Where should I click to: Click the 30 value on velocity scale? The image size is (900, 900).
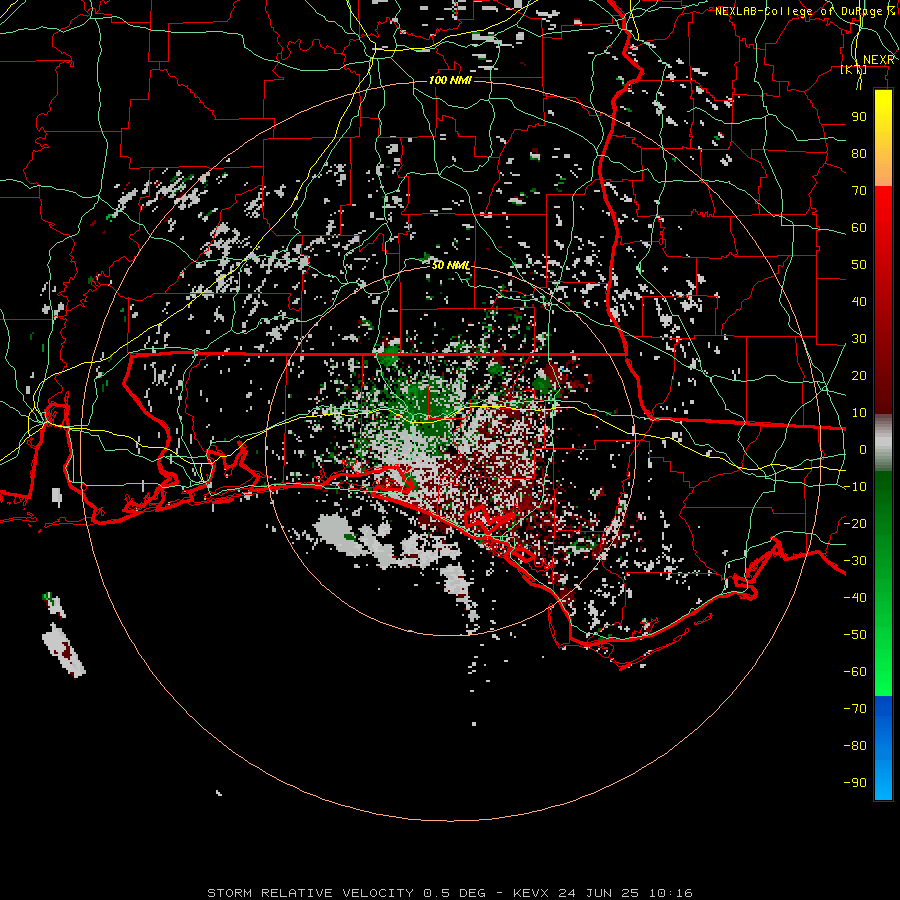[859, 339]
